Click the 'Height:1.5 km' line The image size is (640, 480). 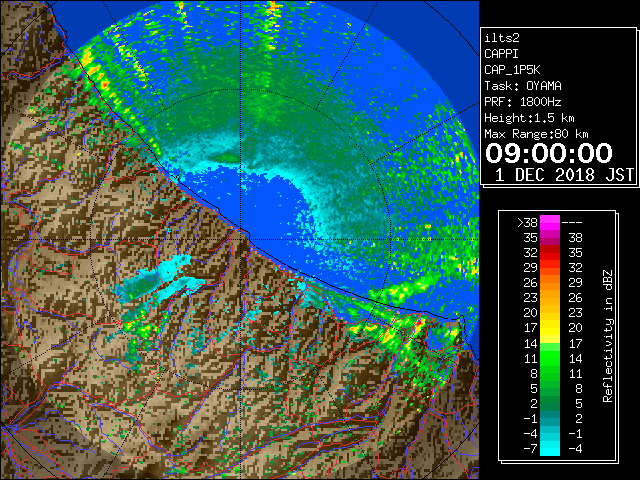(x=529, y=118)
